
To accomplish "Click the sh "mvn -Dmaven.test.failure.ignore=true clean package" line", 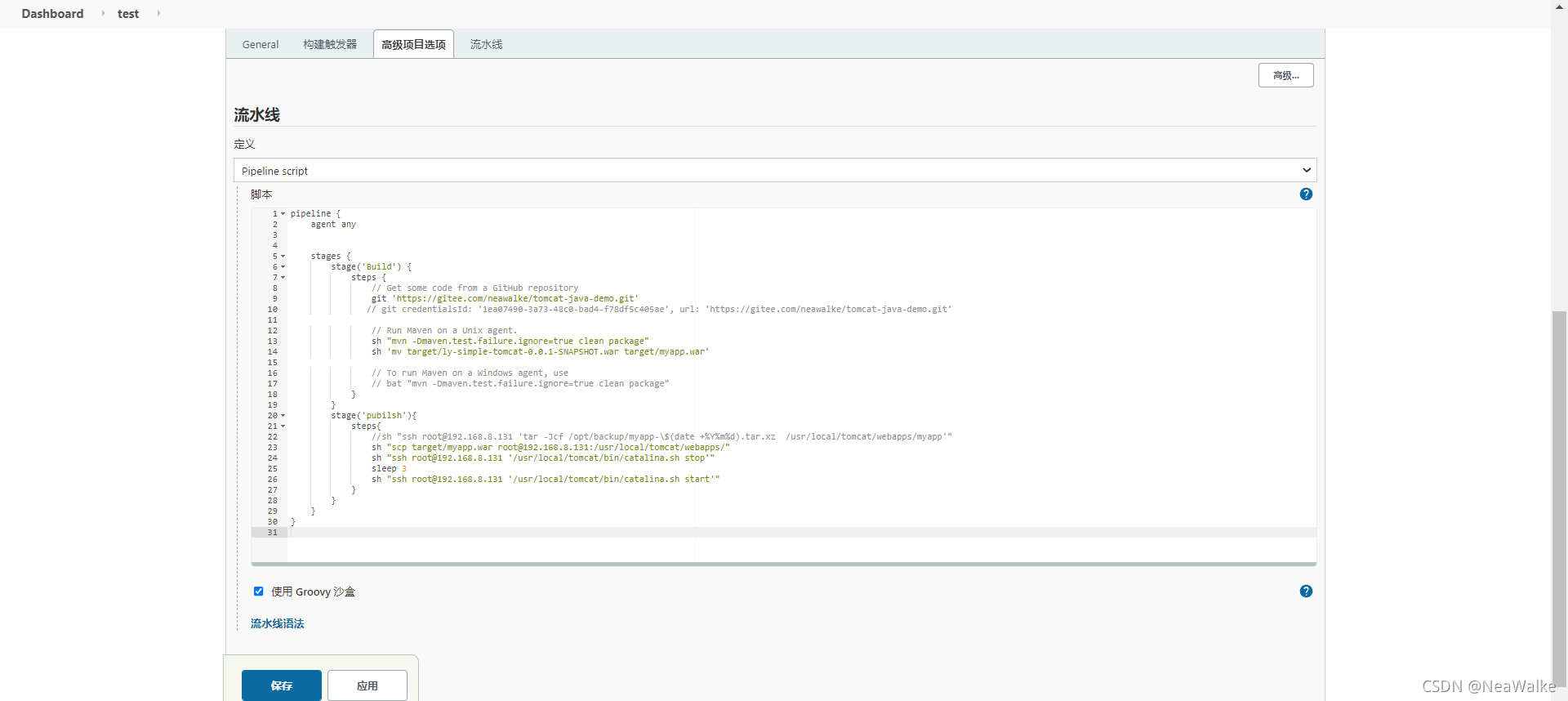I will (x=510, y=342).
